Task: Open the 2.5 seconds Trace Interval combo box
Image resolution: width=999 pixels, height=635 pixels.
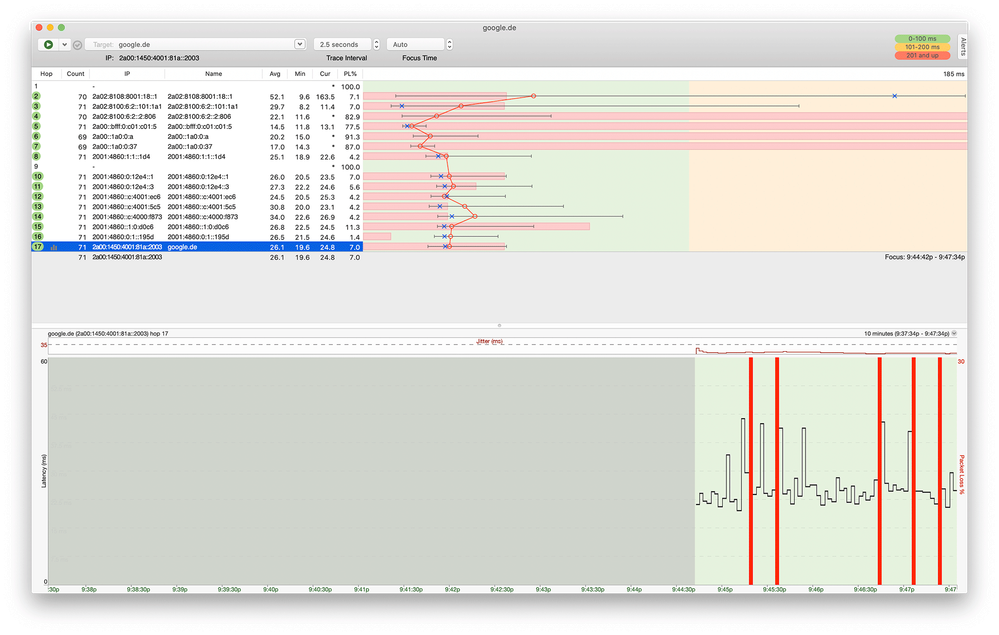Action: click(340, 44)
